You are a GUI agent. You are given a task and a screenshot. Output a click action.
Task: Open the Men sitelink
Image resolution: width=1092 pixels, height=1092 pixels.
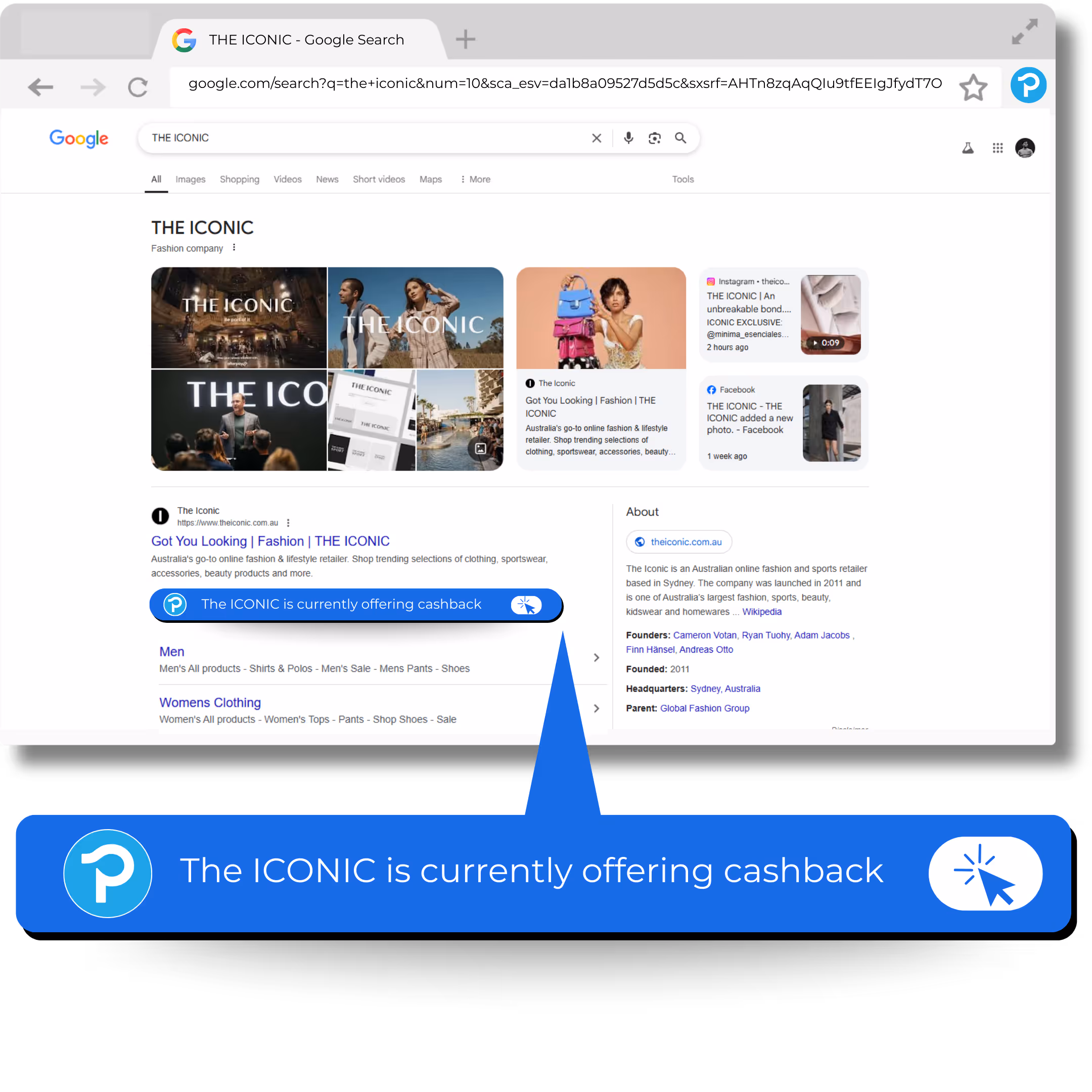click(x=172, y=651)
